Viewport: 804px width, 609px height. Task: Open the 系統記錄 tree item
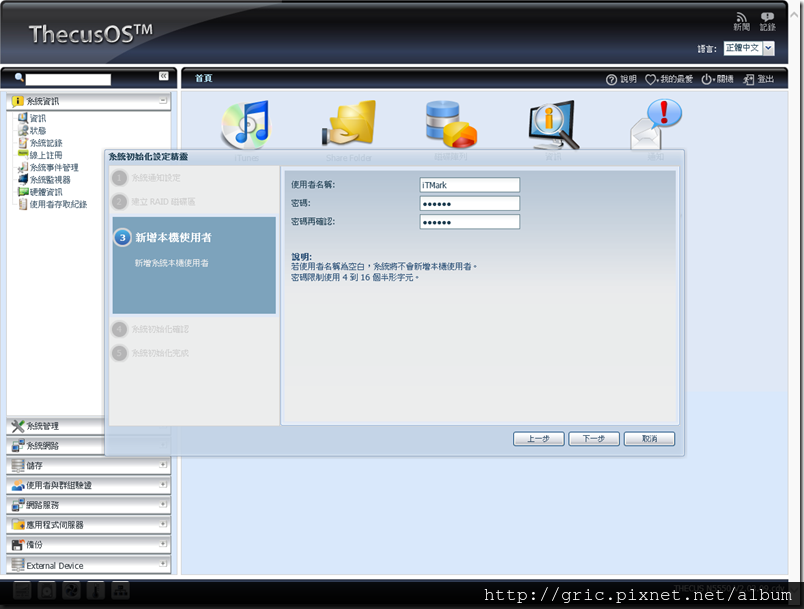click(x=40, y=143)
